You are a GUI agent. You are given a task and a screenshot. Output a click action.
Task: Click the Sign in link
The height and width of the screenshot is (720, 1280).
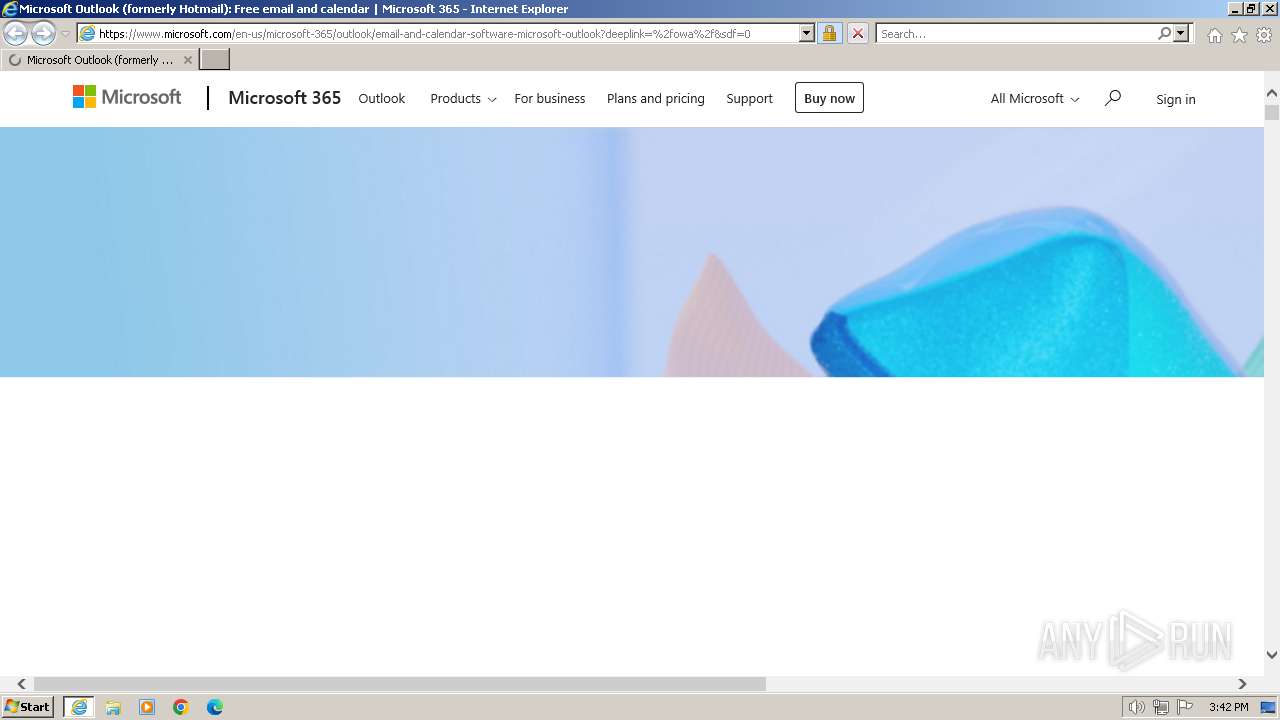click(1175, 99)
